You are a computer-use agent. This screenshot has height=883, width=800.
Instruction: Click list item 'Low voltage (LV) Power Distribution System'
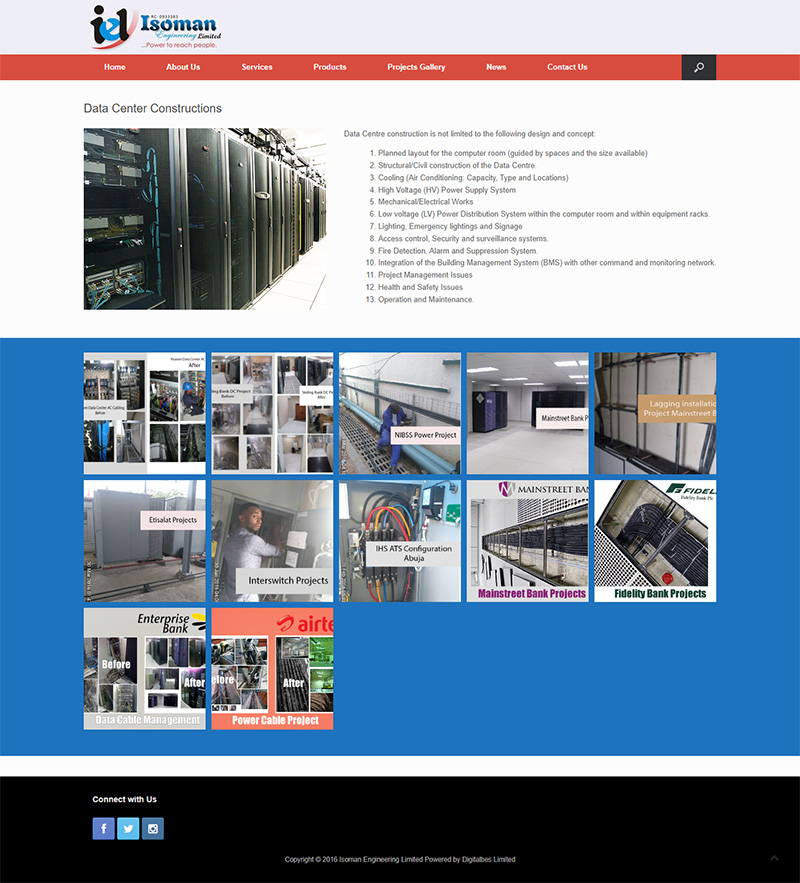click(x=544, y=214)
